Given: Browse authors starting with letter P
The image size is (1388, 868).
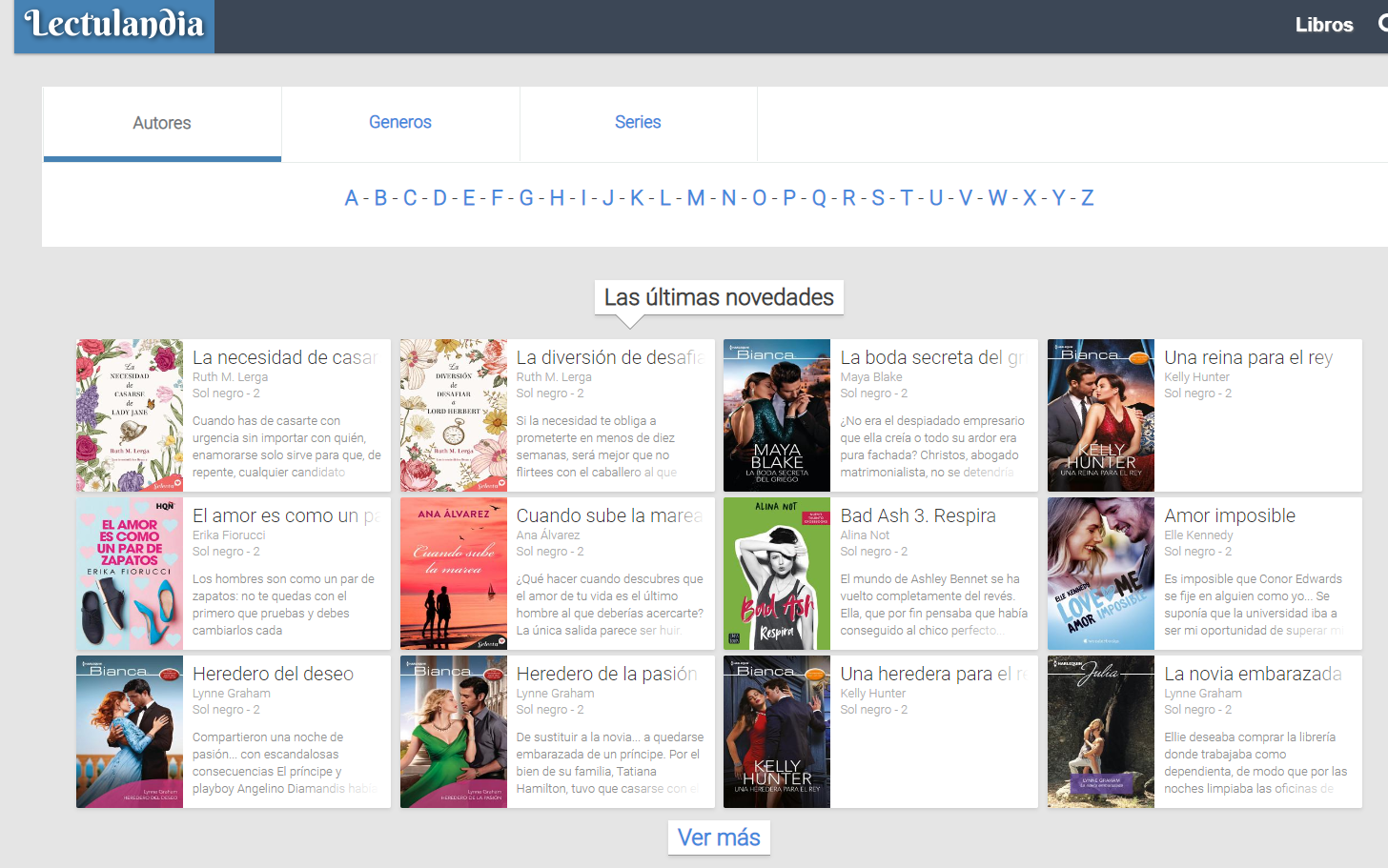Looking at the screenshot, I should 789,198.
